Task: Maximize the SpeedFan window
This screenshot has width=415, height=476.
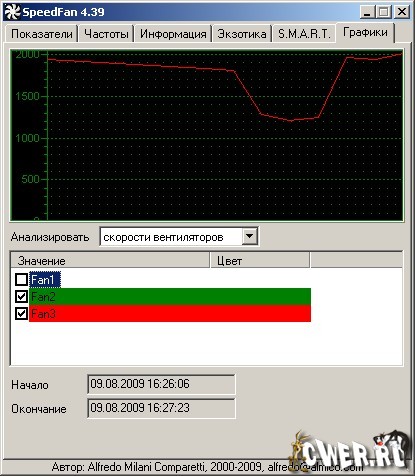Action: coord(384,13)
